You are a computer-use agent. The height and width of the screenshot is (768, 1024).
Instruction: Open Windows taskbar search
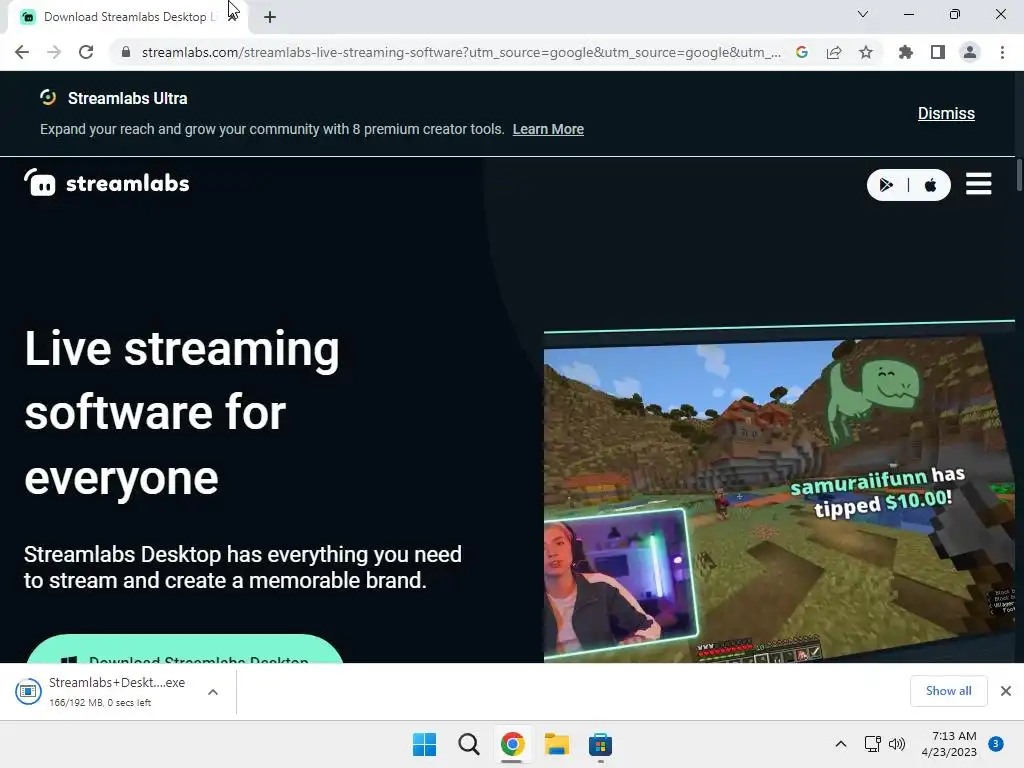468,744
